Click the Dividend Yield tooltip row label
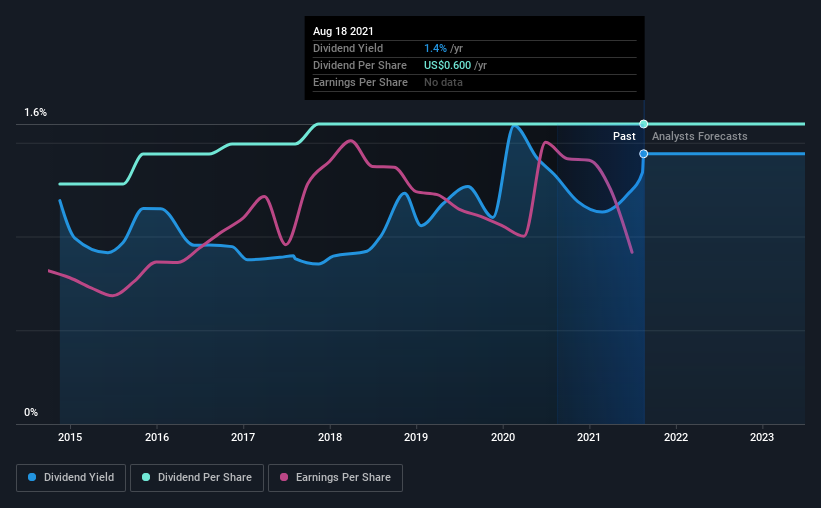Viewport: 821px width, 508px height. [348, 48]
